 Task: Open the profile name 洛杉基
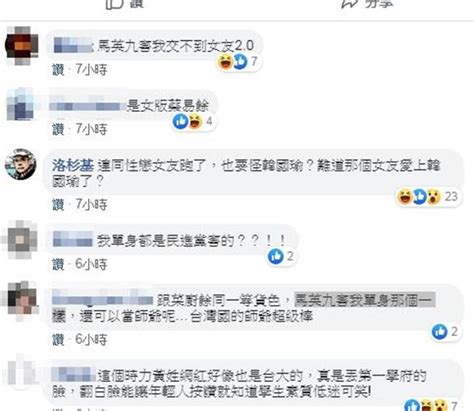[x=73, y=165]
